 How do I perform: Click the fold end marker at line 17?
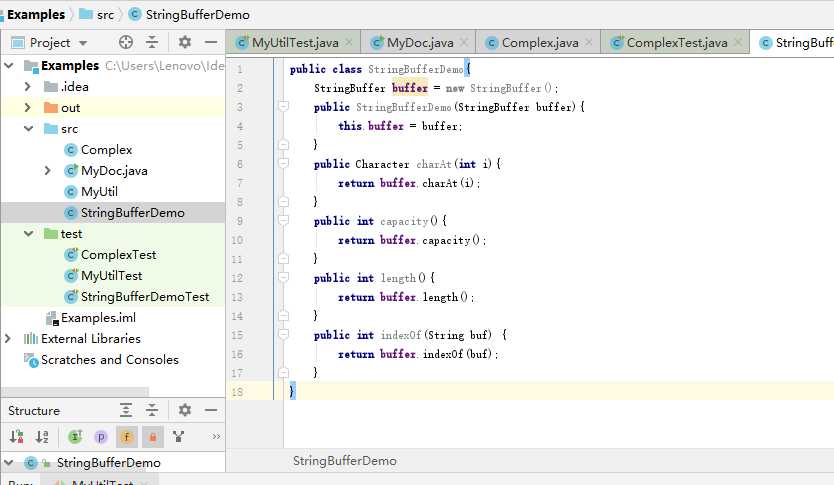tap(283, 372)
